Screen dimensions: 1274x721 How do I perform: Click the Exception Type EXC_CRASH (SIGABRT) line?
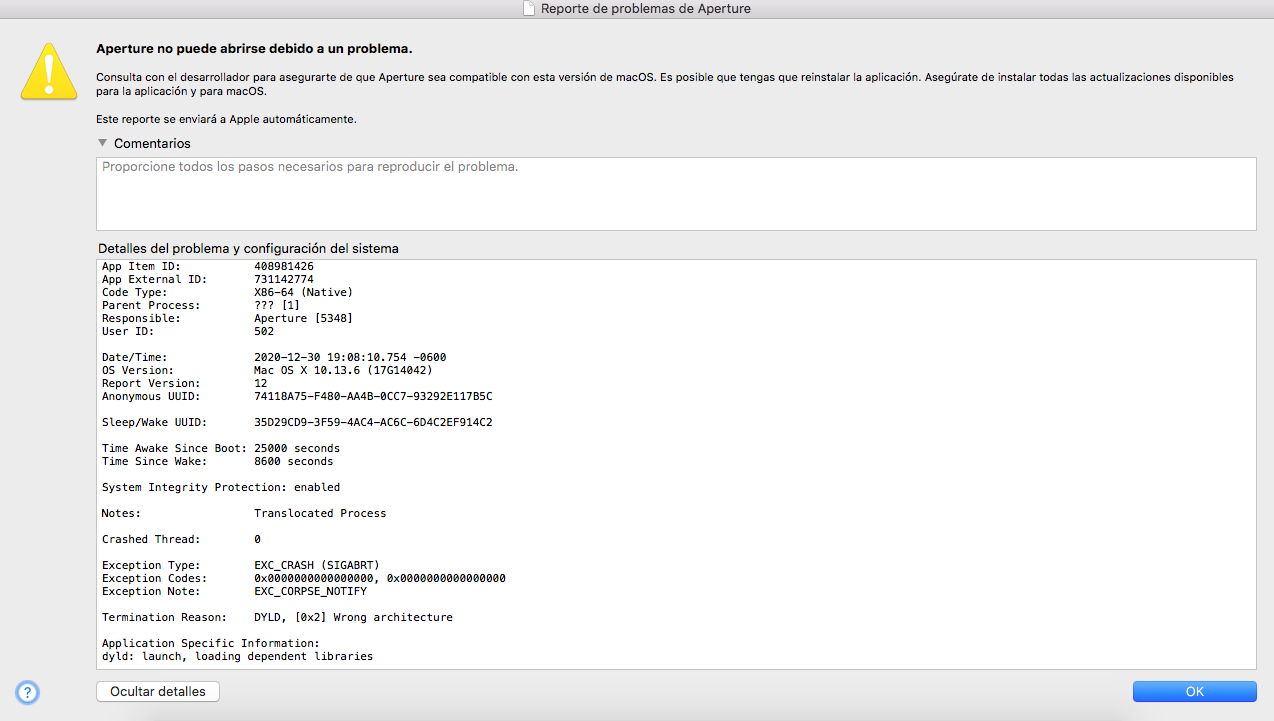[x=241, y=566]
